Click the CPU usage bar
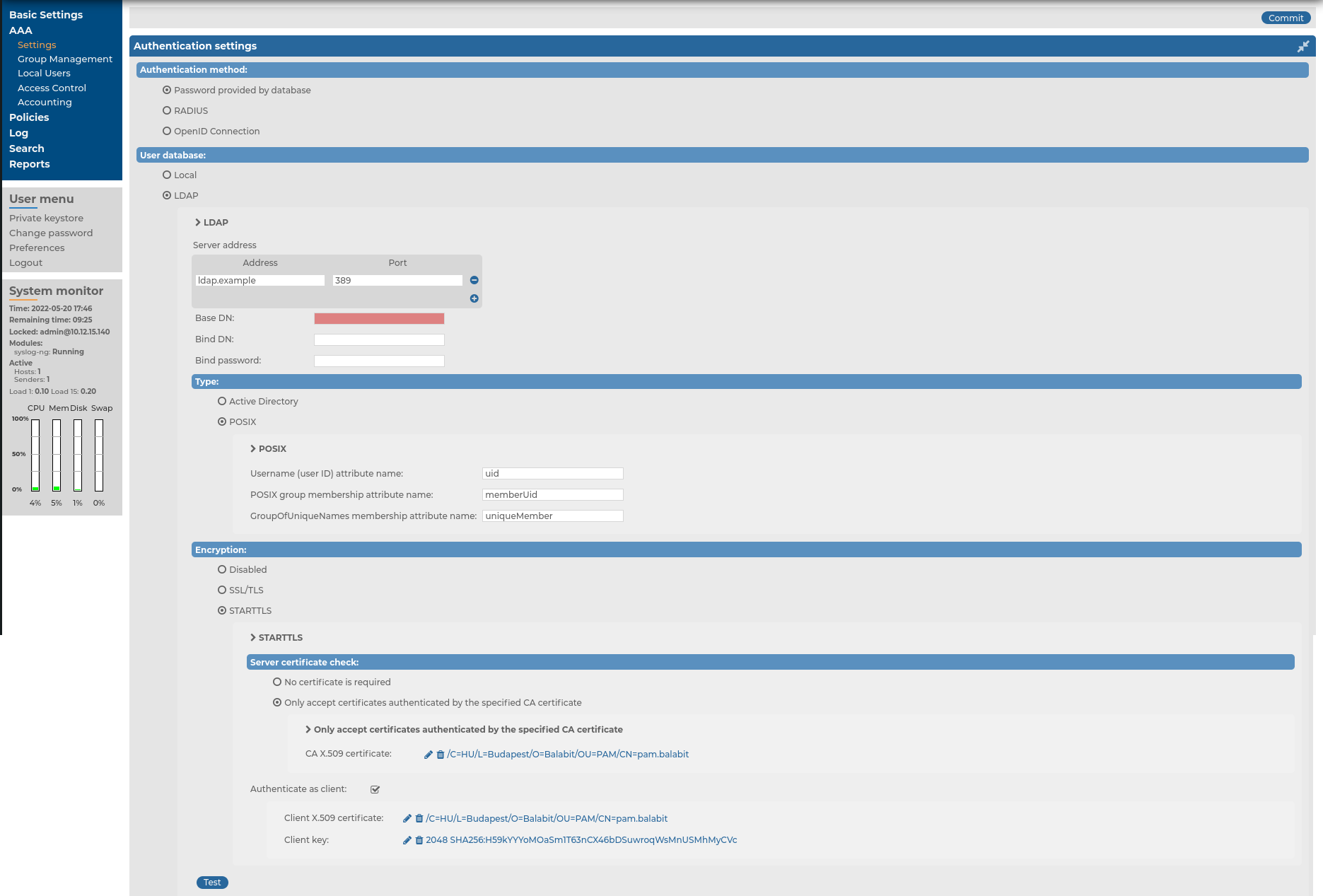This screenshot has width=1323, height=896. pyautogui.click(x=35, y=455)
